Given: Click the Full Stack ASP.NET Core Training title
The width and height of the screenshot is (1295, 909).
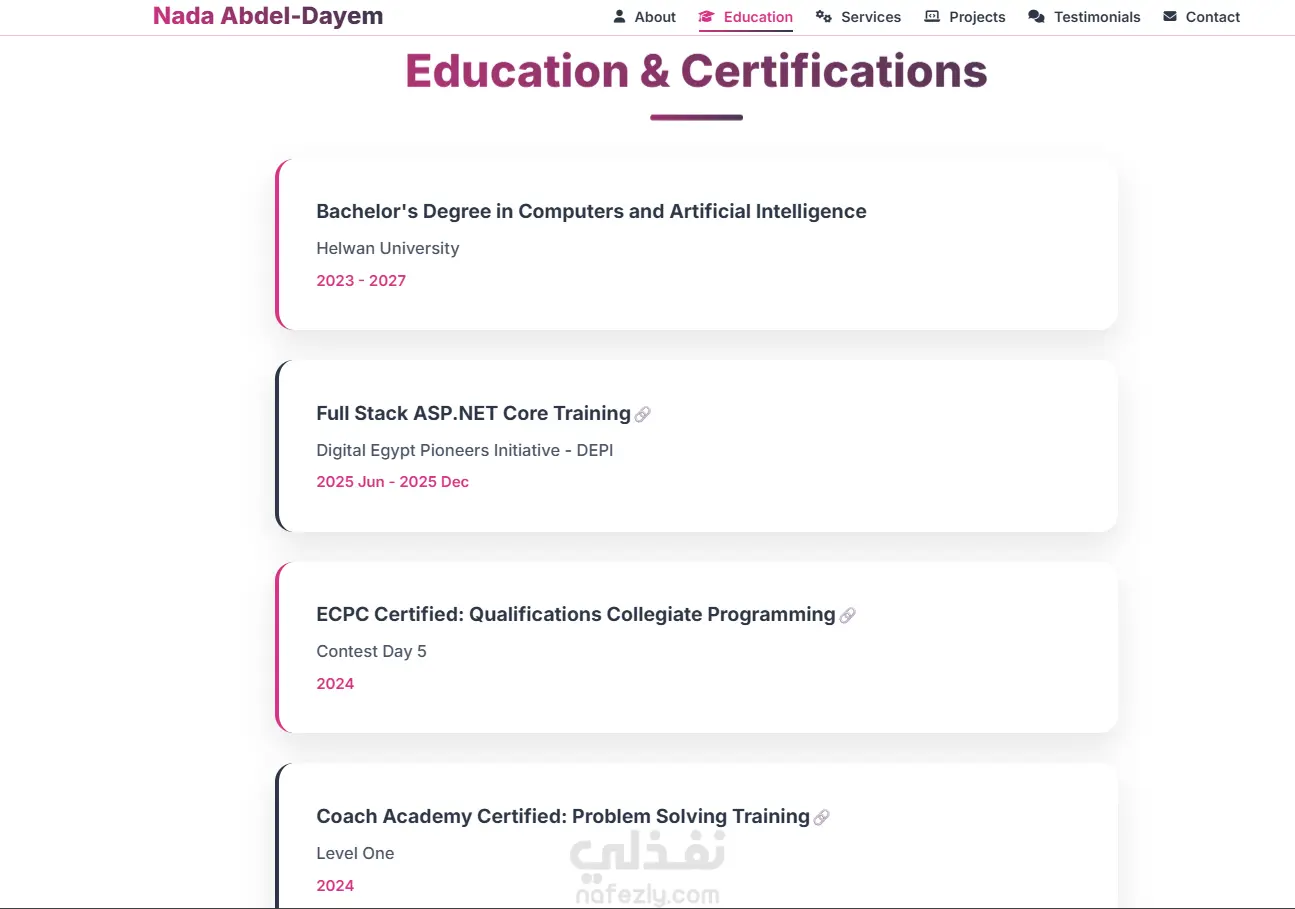Looking at the screenshot, I should click(473, 413).
